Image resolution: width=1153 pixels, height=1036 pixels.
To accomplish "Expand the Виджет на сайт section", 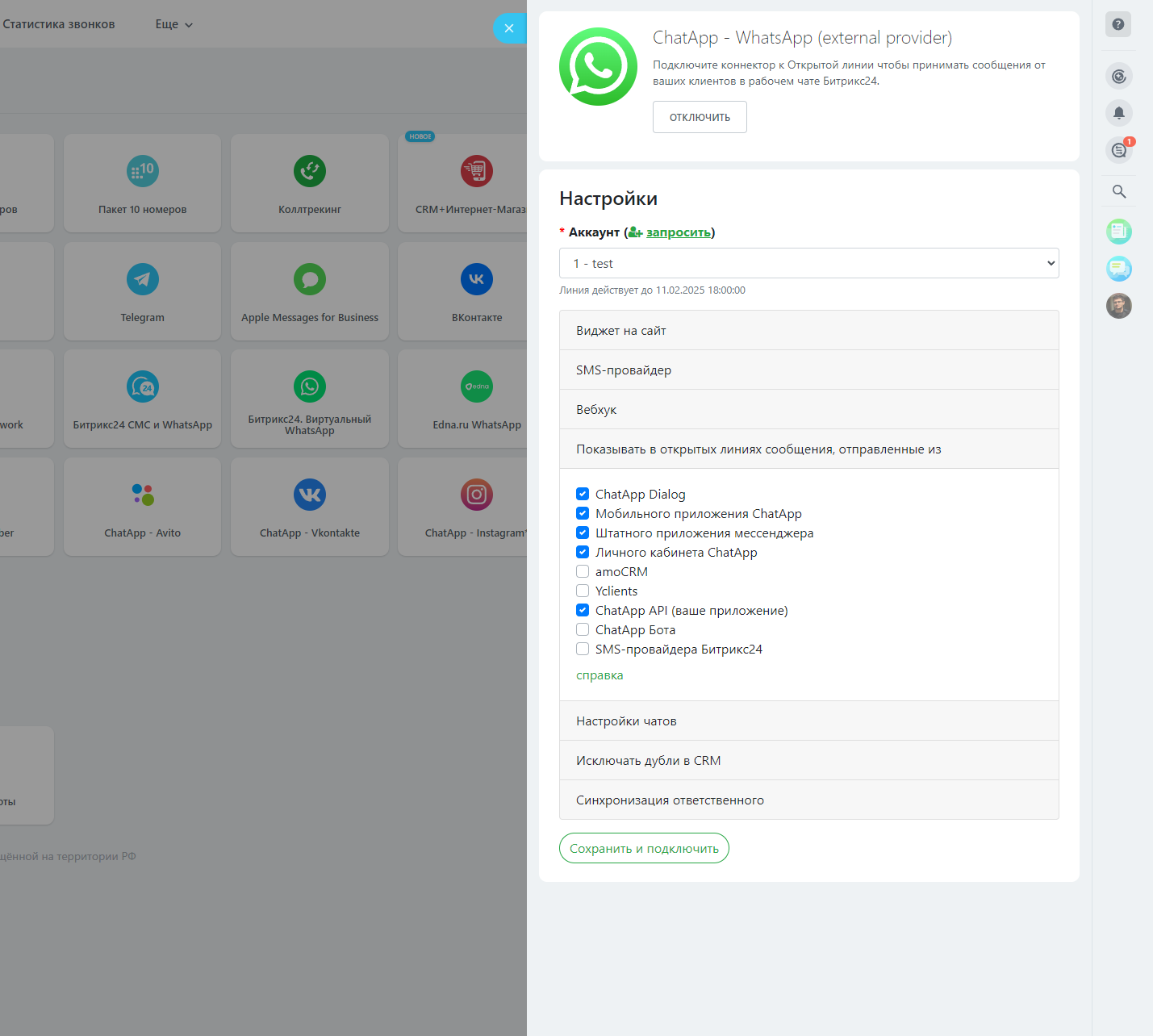I will coord(808,330).
